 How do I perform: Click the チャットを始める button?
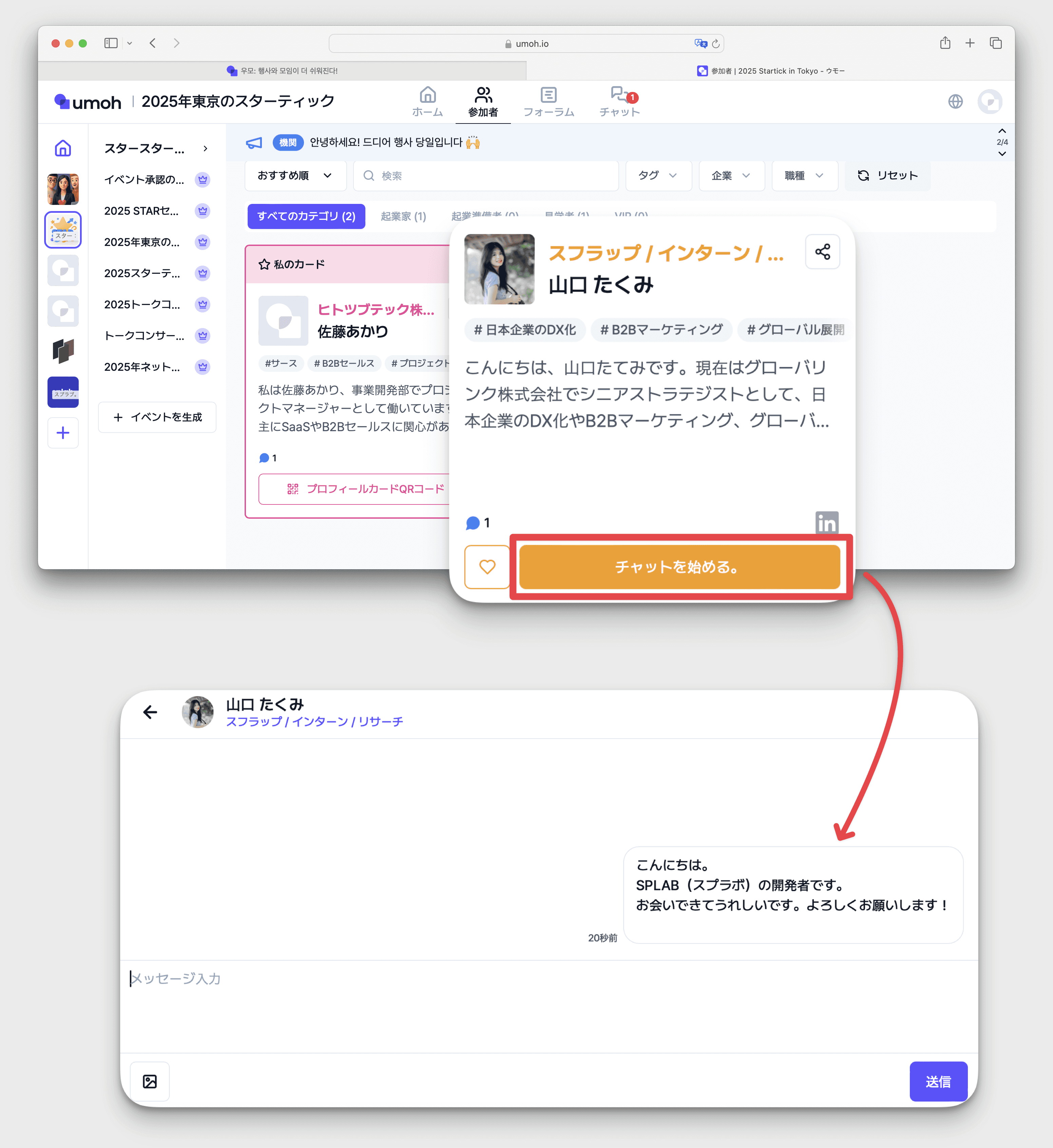[679, 567]
